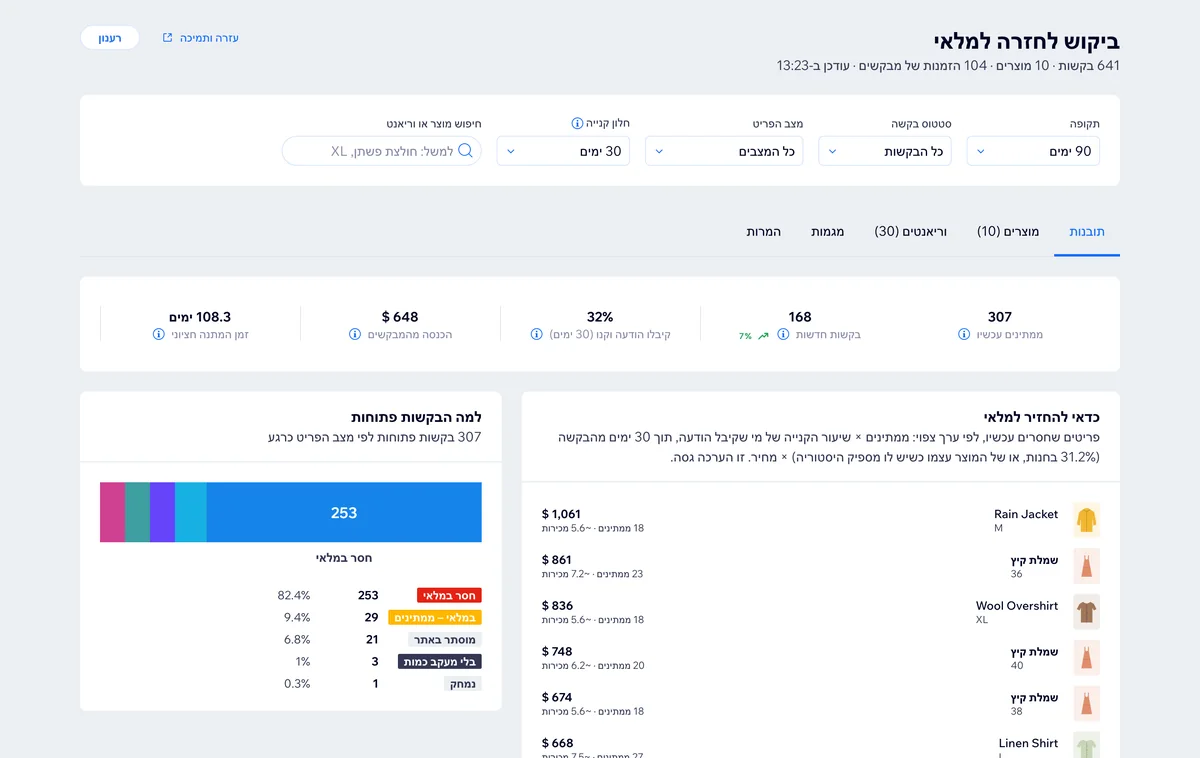Click the blue 253 bar segment
Screen dimensions: 1200x758
click(344, 512)
